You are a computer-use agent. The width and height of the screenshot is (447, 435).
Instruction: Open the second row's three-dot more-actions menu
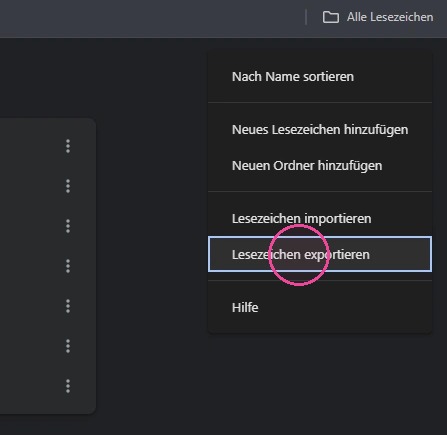click(68, 186)
